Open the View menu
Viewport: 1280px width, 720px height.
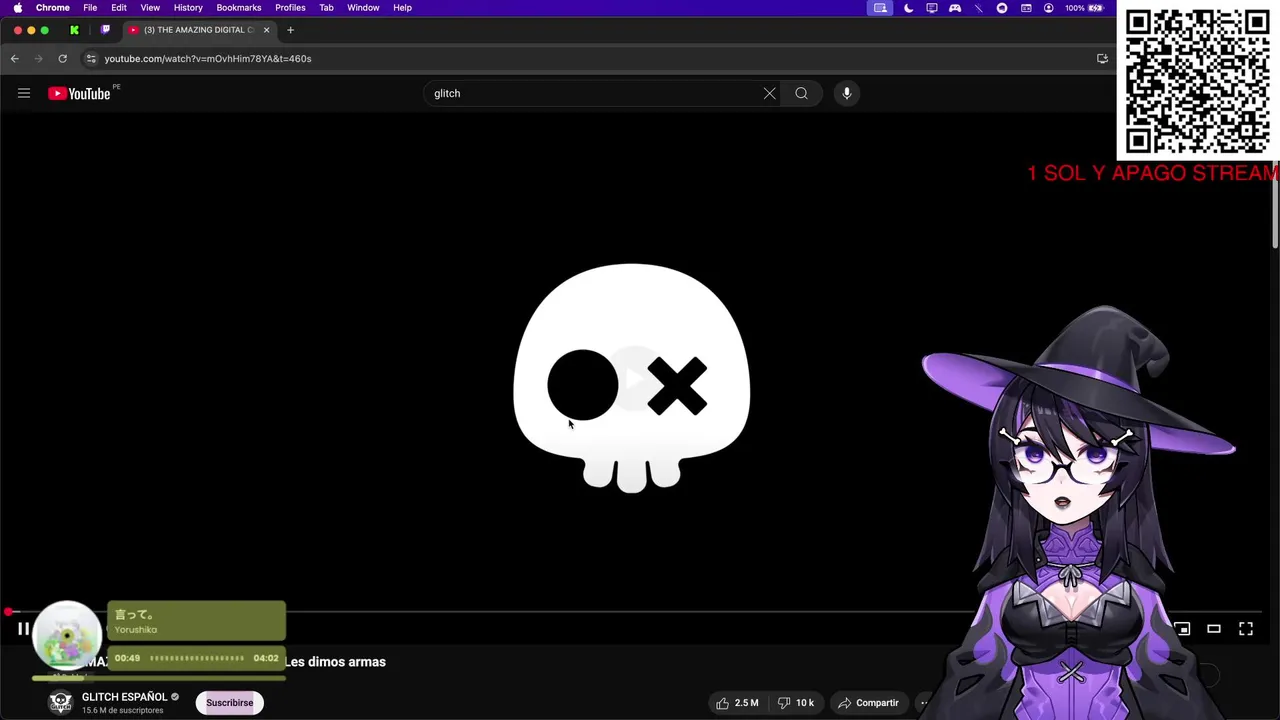(x=150, y=8)
